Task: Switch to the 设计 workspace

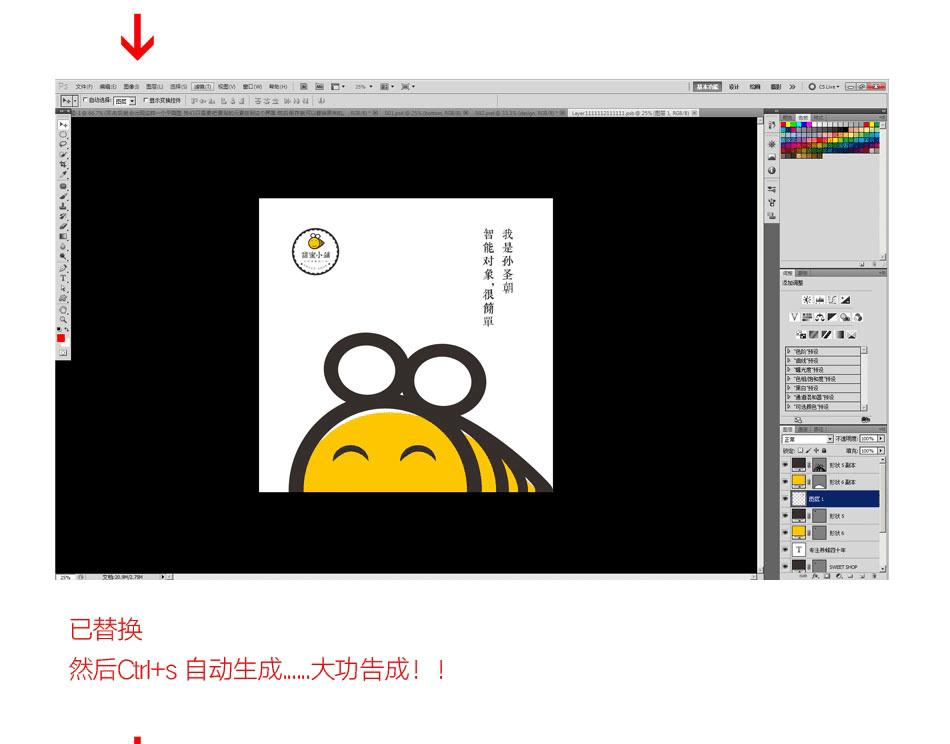Action: point(734,87)
